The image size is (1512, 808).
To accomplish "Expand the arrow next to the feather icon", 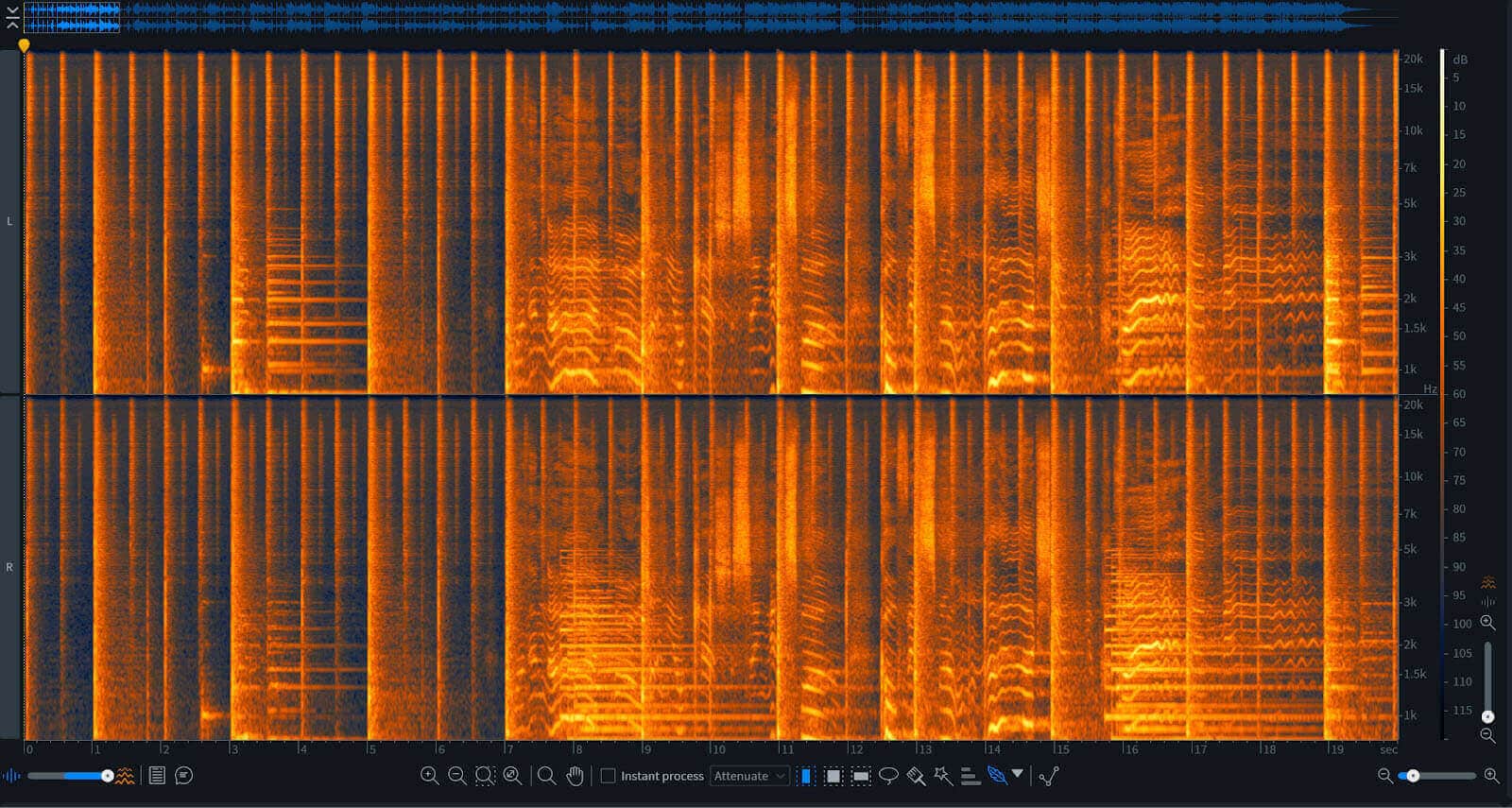I will [x=1018, y=774].
